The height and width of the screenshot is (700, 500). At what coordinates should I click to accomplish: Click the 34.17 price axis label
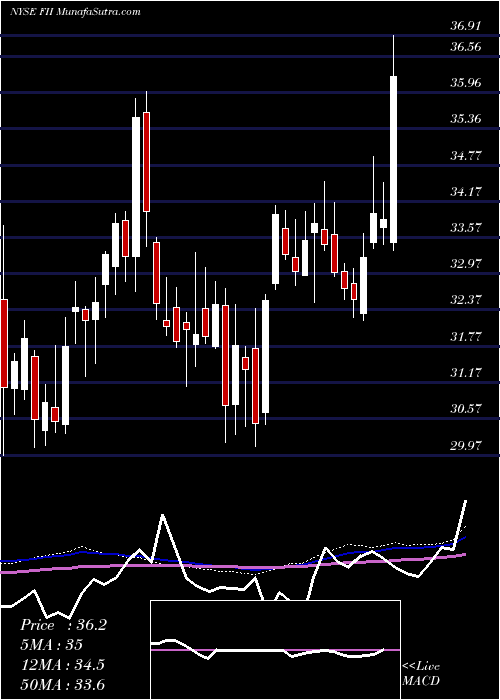pyautogui.click(x=466, y=192)
